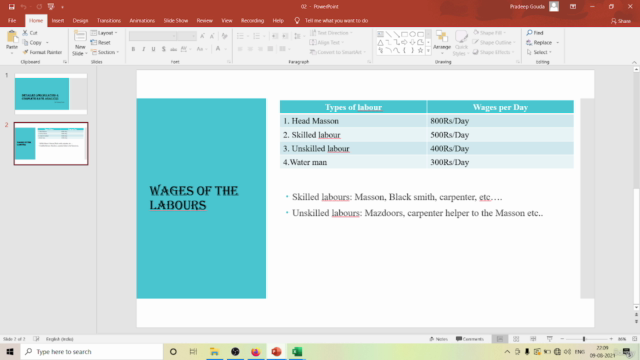This screenshot has width=640, height=360.
Task: Click the Replace button
Action: [x=542, y=42]
